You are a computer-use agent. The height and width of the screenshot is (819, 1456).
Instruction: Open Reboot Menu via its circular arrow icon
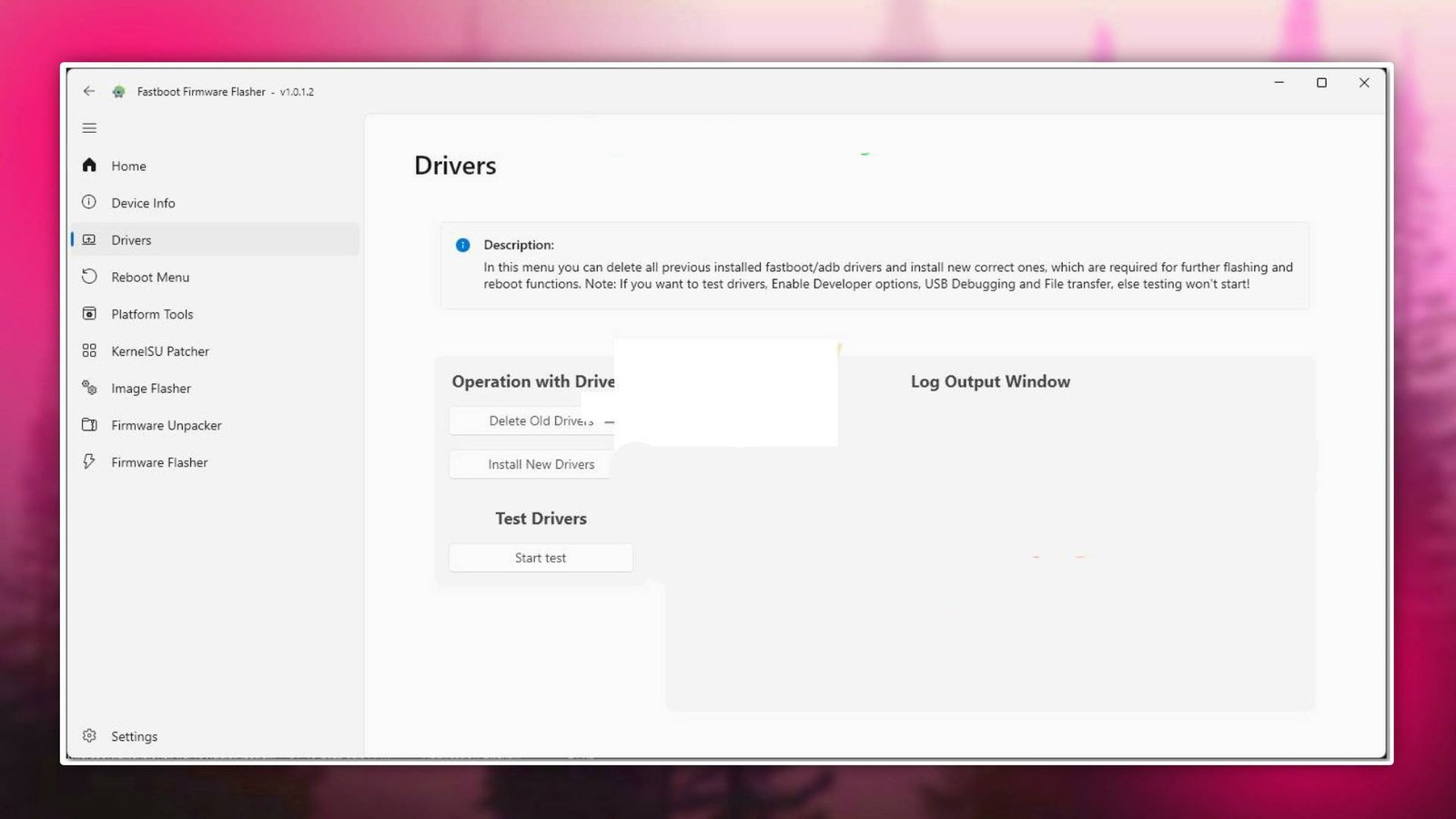89,277
